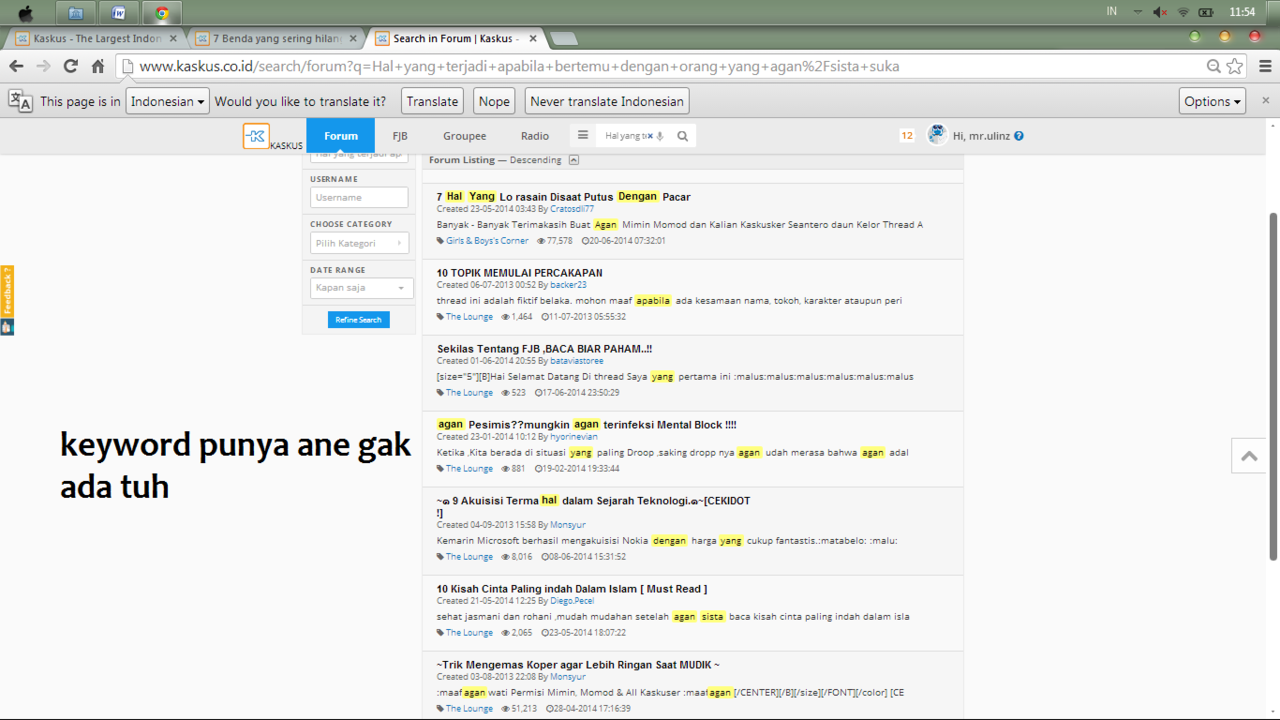Viewport: 1280px width, 720px height.
Task: Click the microphone voice search icon
Action: coord(660,136)
